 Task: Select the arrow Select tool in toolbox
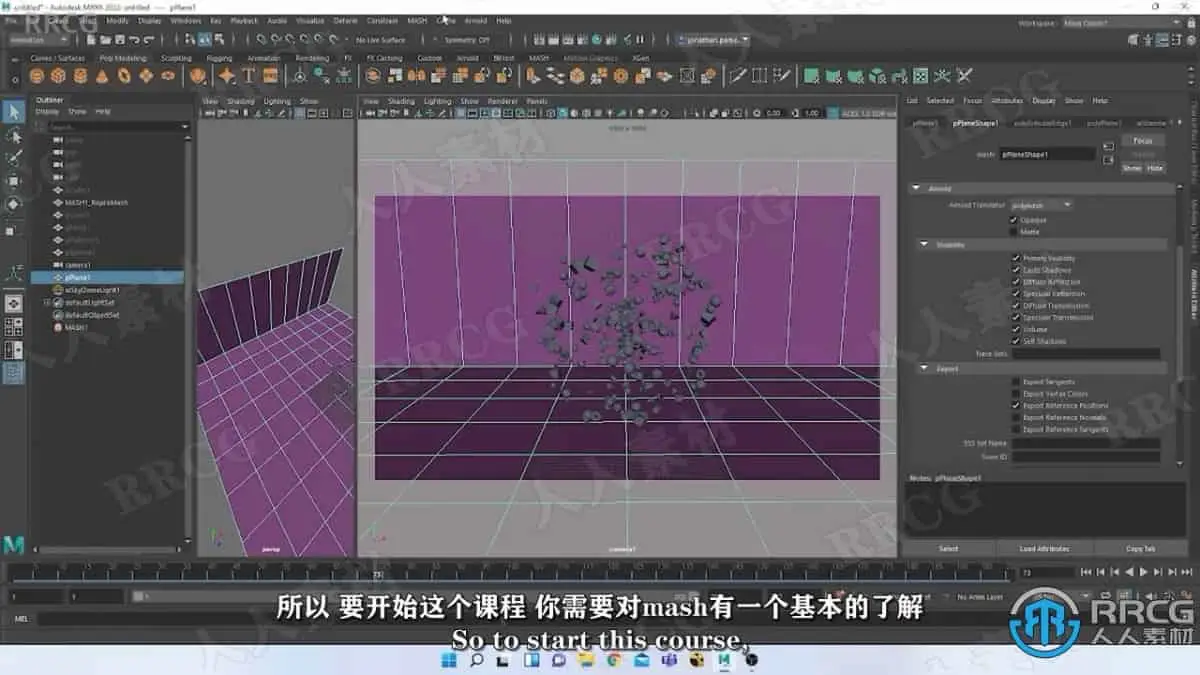point(13,111)
